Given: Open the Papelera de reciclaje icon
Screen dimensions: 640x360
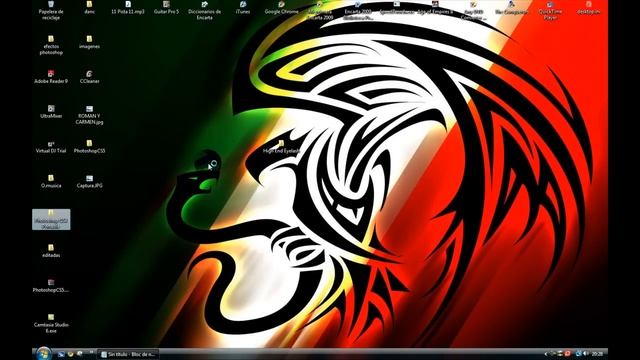Looking at the screenshot, I should pyautogui.click(x=51, y=10).
